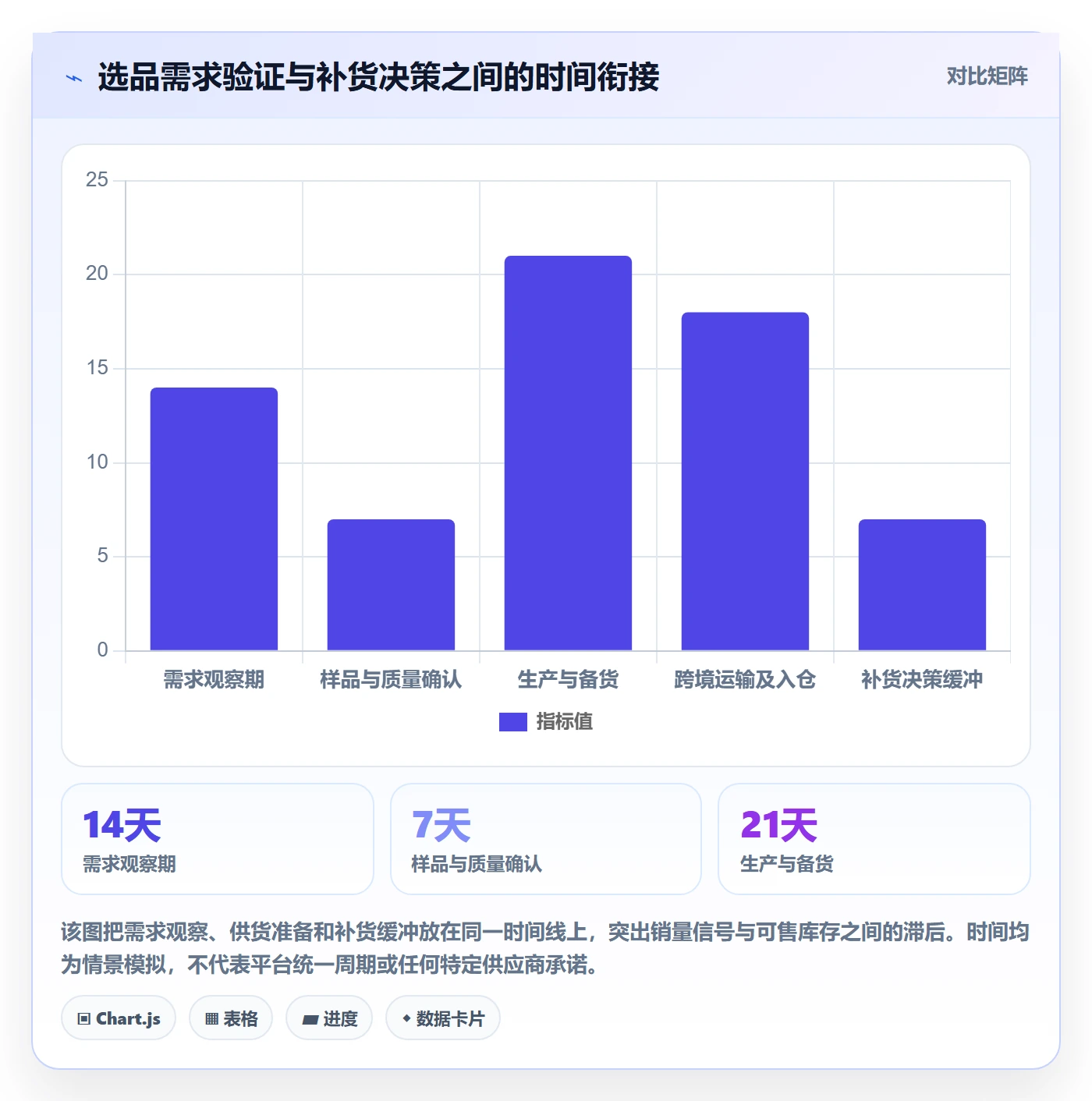Open the 14天 需求观察期 data card
Viewport: 1092px width, 1101px height.
(218, 839)
